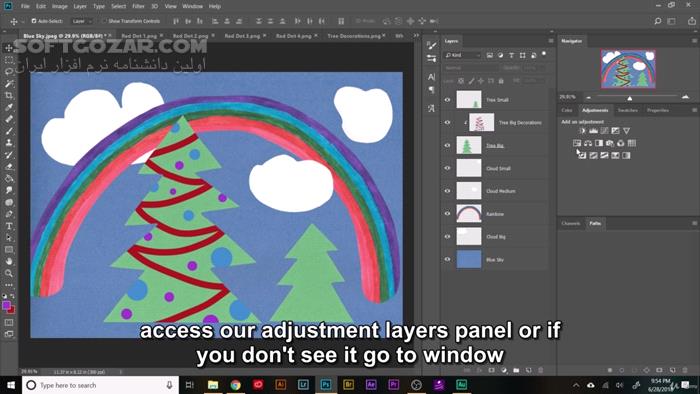This screenshot has height=394, width=700.
Task: Open the layer filter Kind dropdown
Action: pos(462,55)
